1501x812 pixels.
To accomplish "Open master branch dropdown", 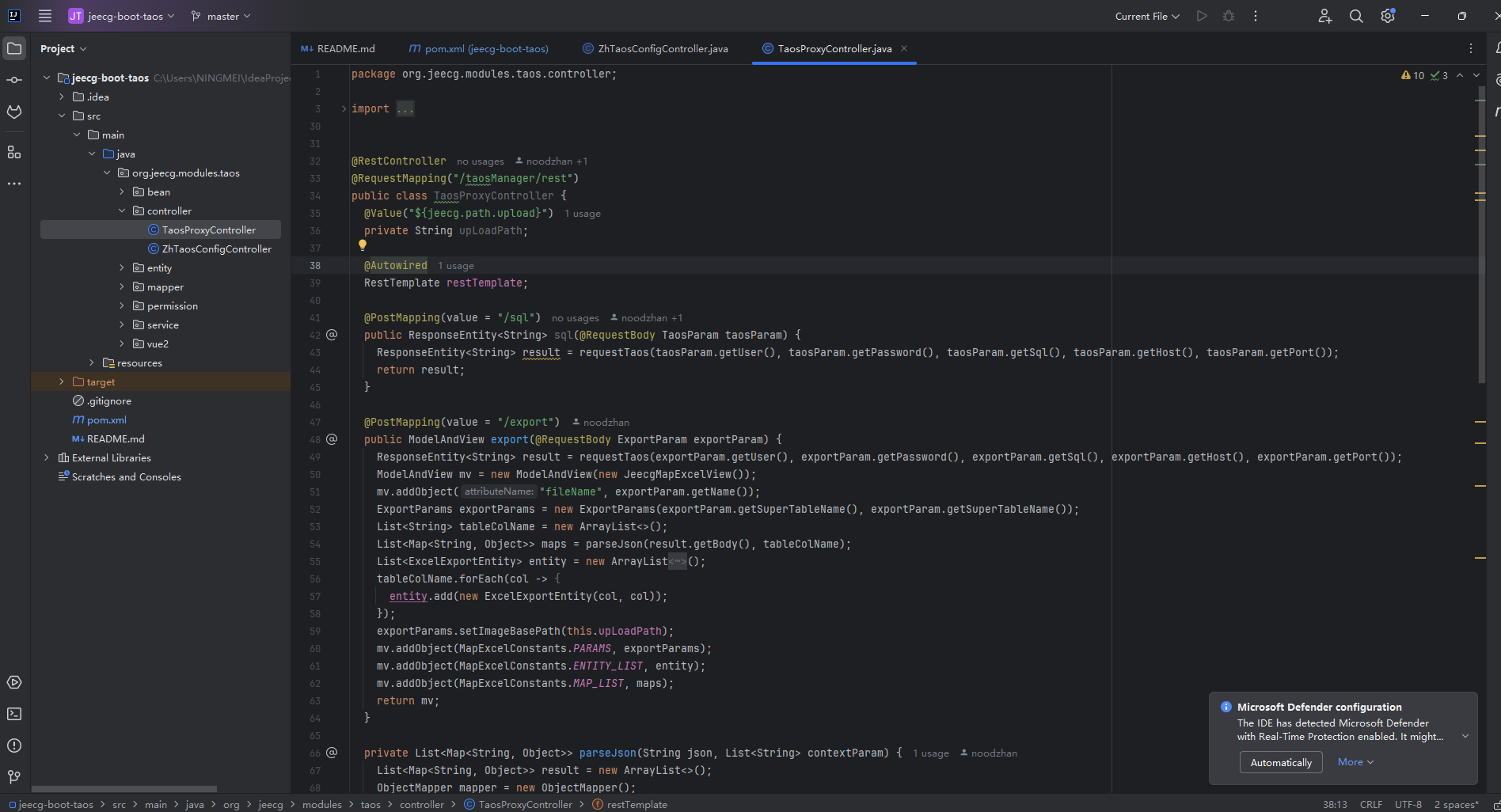I will point(221,16).
